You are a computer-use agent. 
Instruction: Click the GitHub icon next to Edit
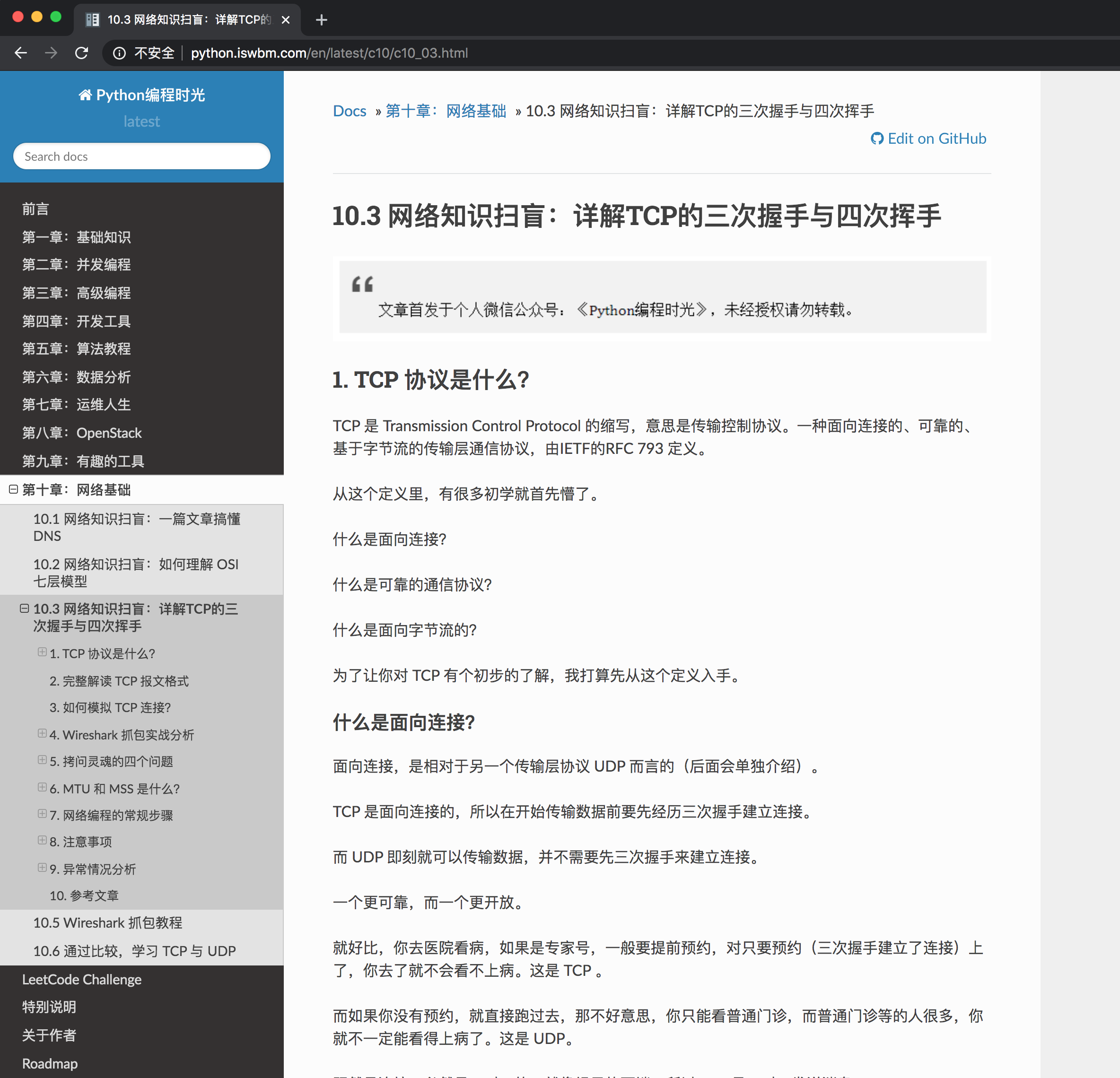pyautogui.click(x=876, y=139)
